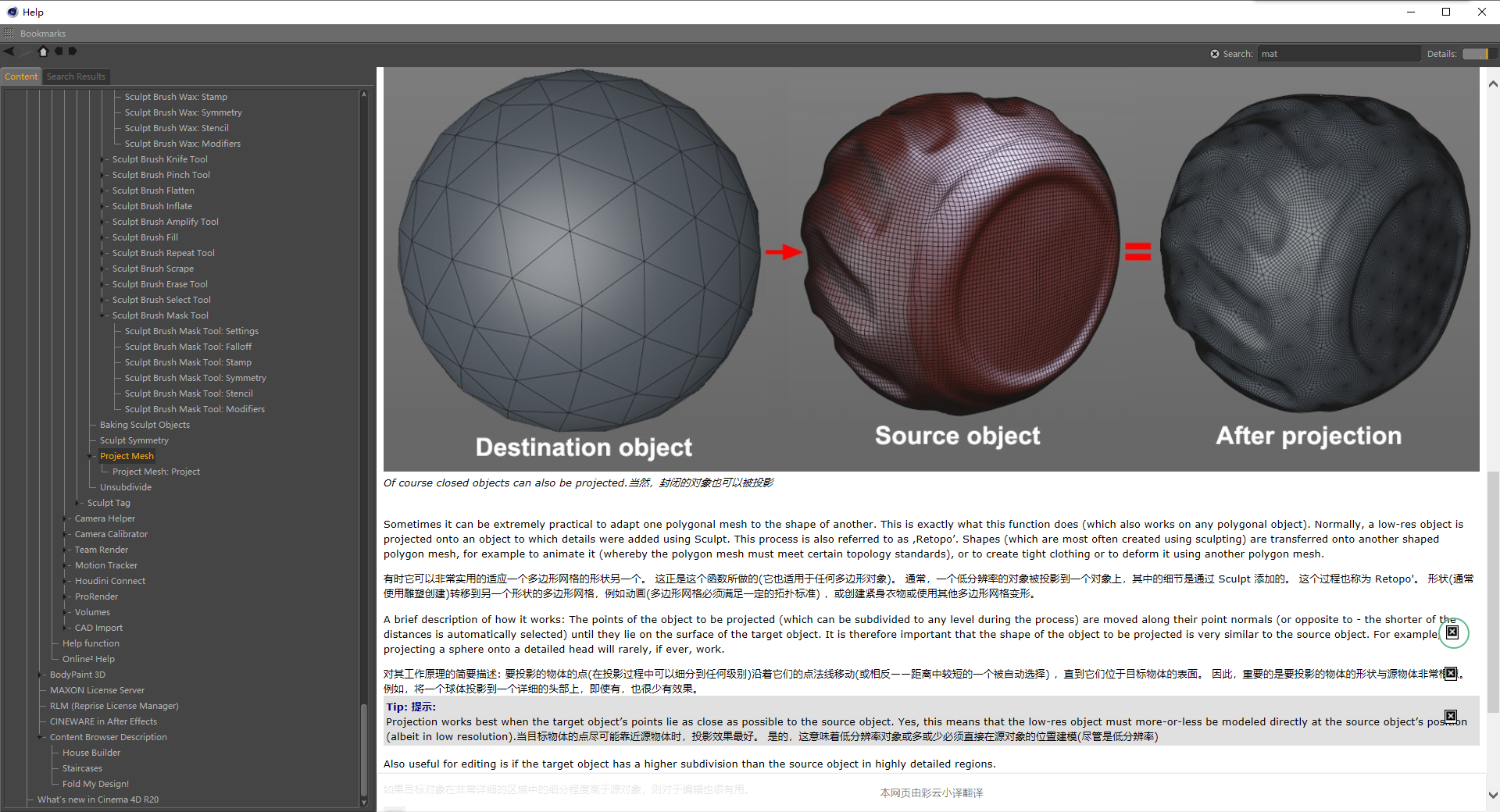Open the Bookmarks menu
Image resolution: width=1500 pixels, height=812 pixels.
pyautogui.click(x=43, y=34)
